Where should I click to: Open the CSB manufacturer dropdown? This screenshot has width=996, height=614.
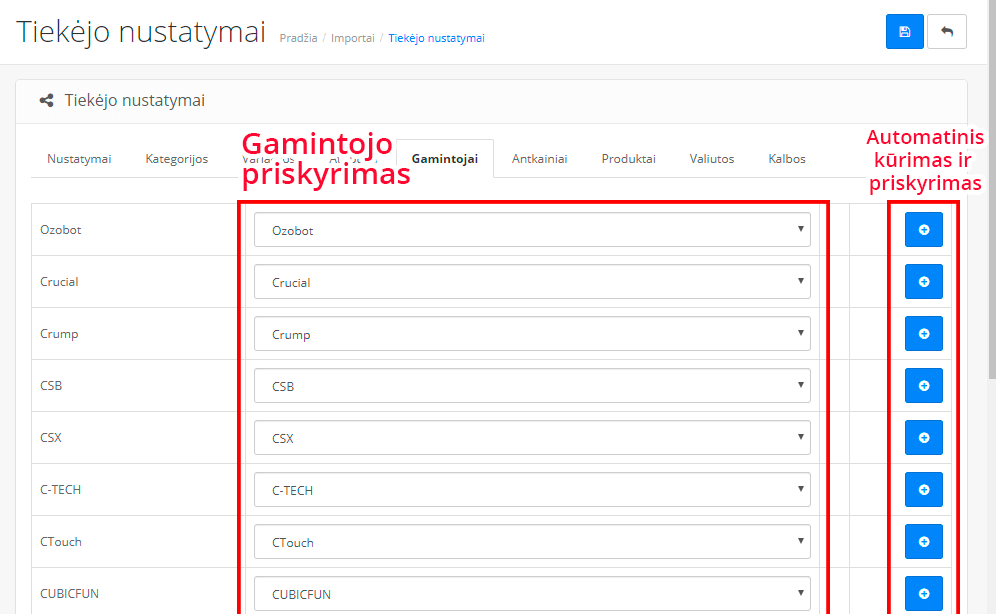coord(532,386)
